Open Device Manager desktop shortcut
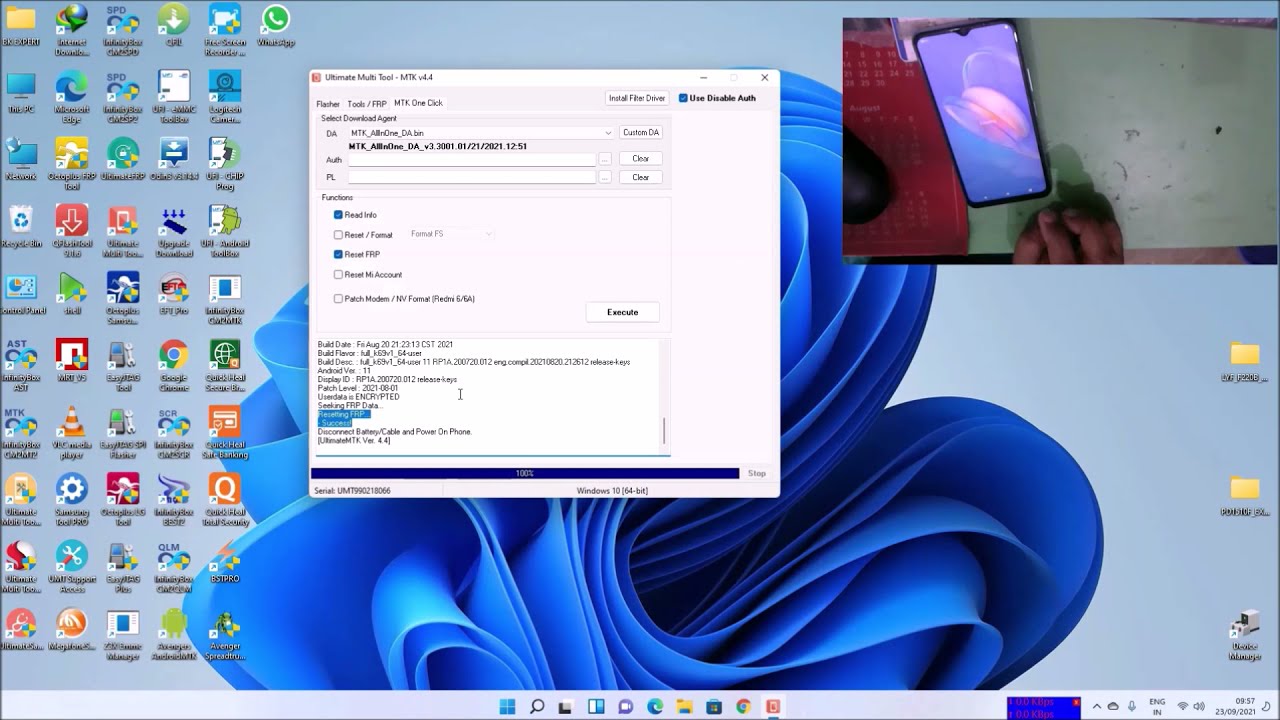Screen dimensions: 1280x720 [1245, 636]
